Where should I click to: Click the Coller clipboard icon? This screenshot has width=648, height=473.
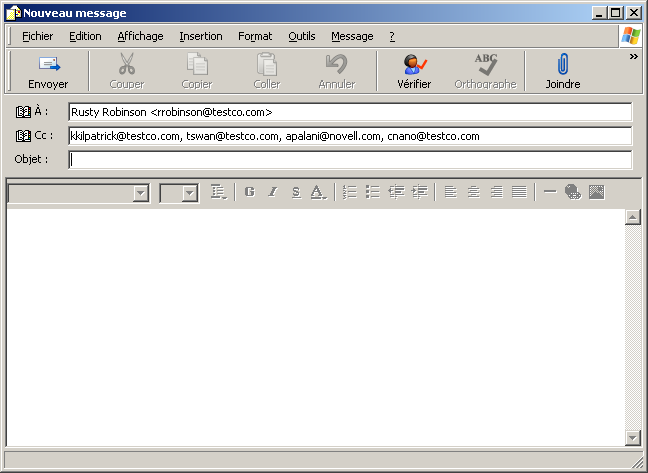(x=267, y=64)
